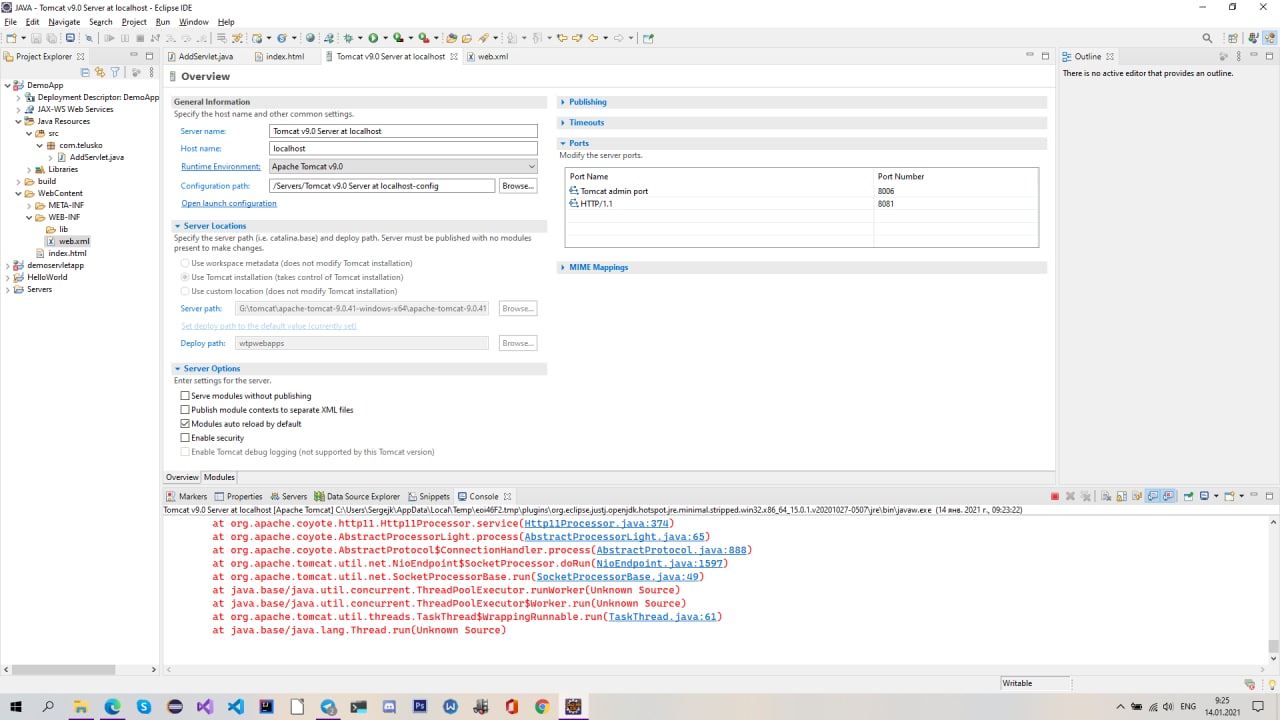
Task: Click Open Console icon with plus
Action: [1229, 496]
